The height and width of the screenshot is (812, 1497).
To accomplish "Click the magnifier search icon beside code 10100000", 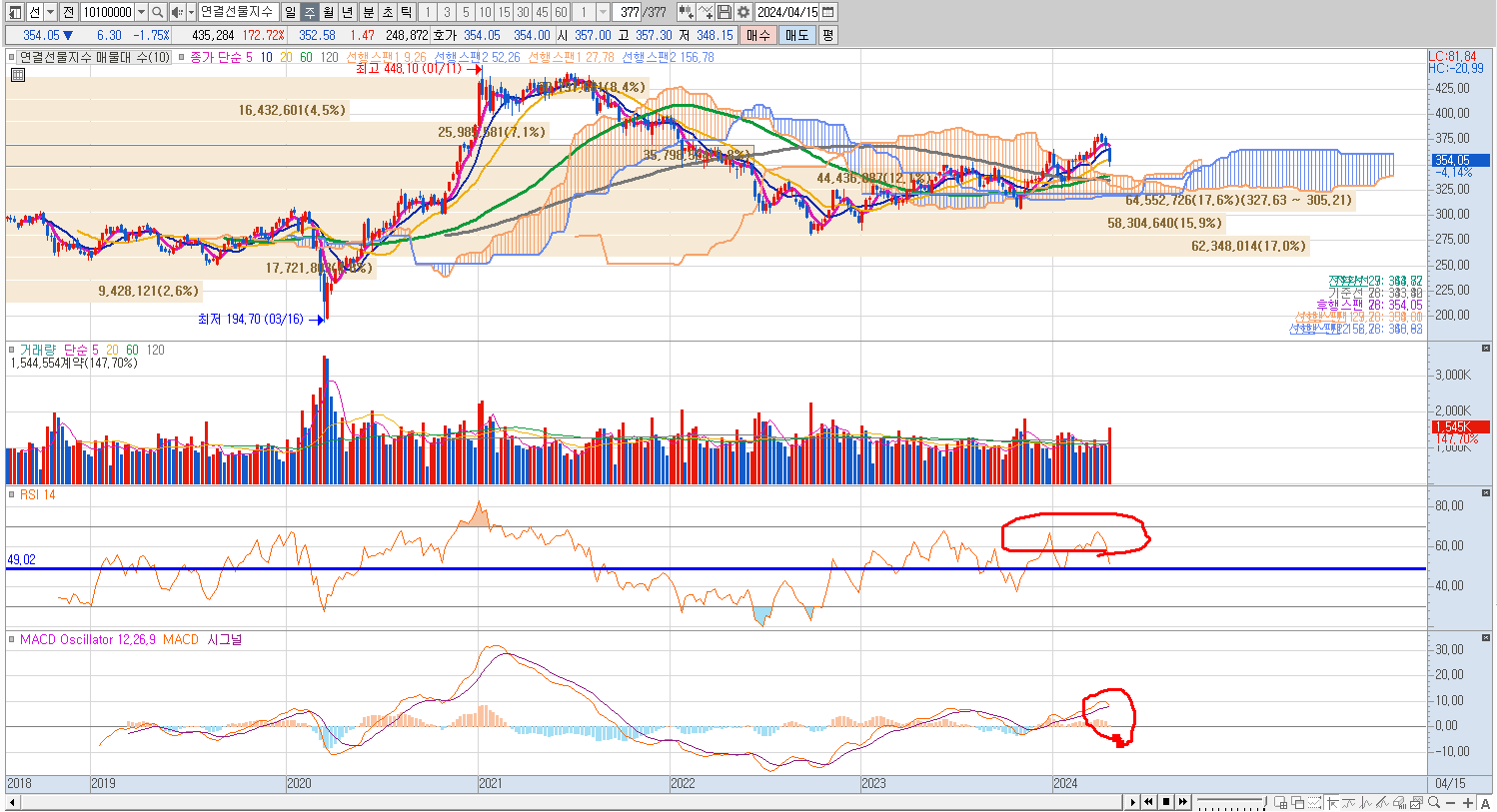I will click(158, 12).
